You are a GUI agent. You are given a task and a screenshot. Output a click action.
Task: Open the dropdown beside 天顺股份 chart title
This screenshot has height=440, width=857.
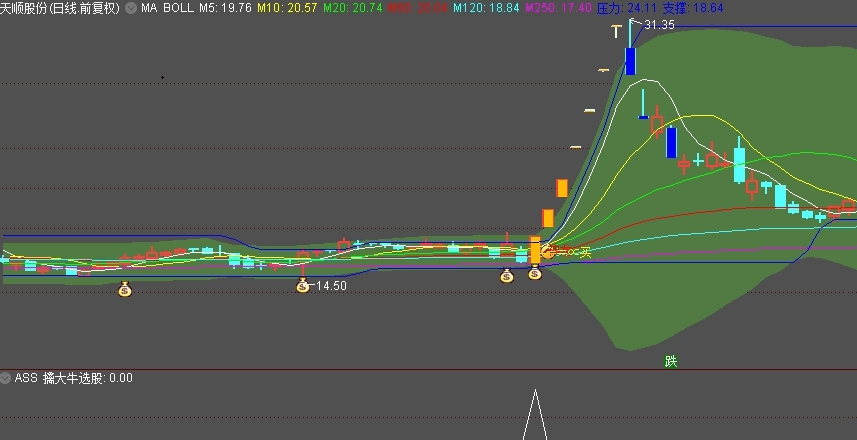tap(131, 8)
